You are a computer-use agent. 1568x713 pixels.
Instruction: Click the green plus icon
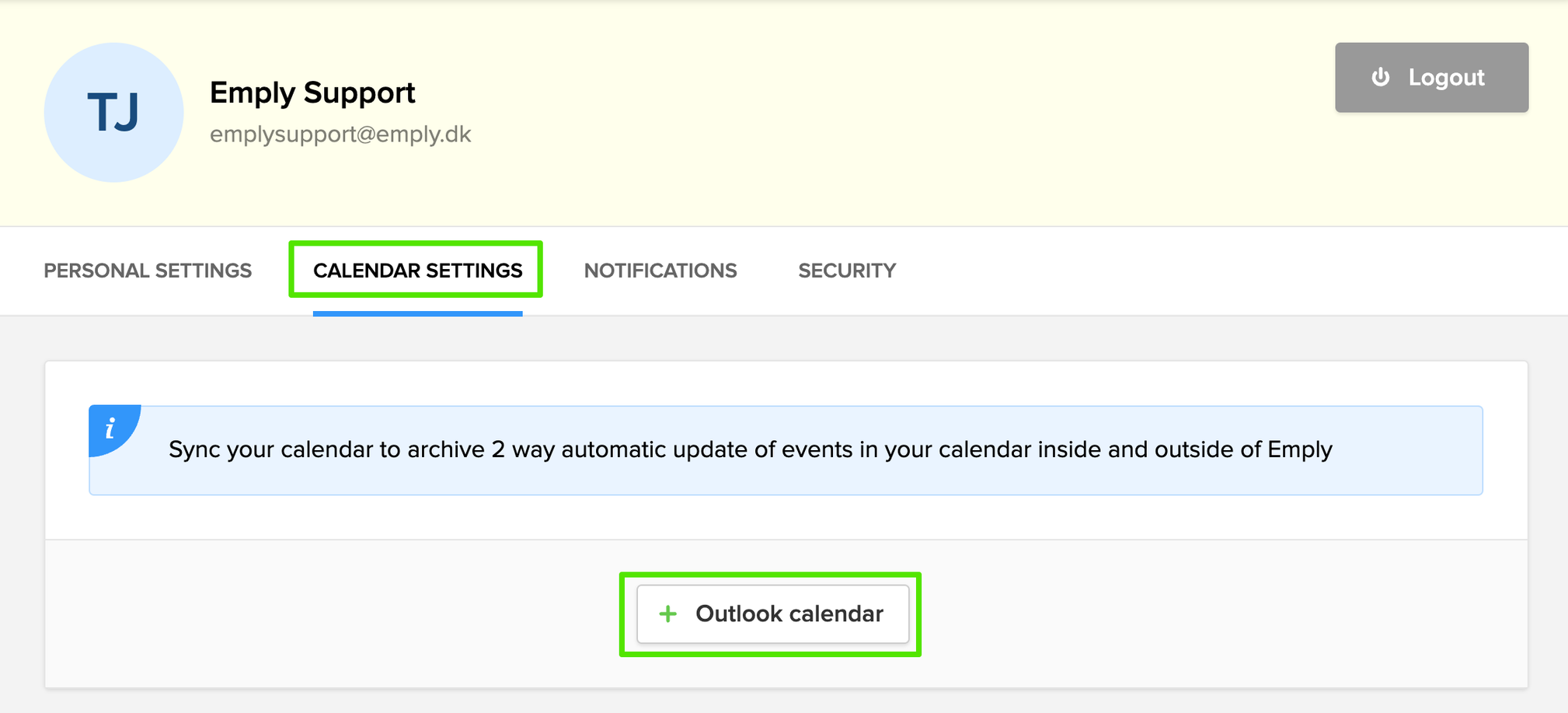point(667,614)
